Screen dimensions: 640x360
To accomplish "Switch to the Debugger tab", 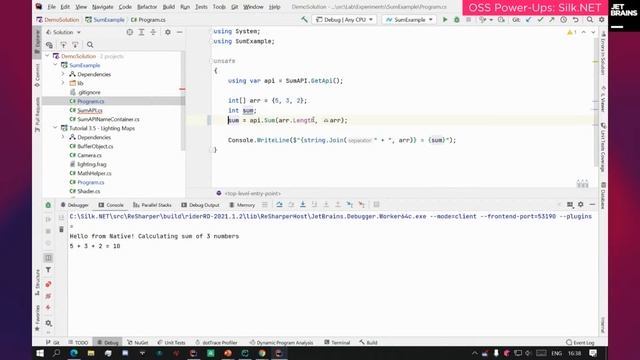I will click(74, 205).
